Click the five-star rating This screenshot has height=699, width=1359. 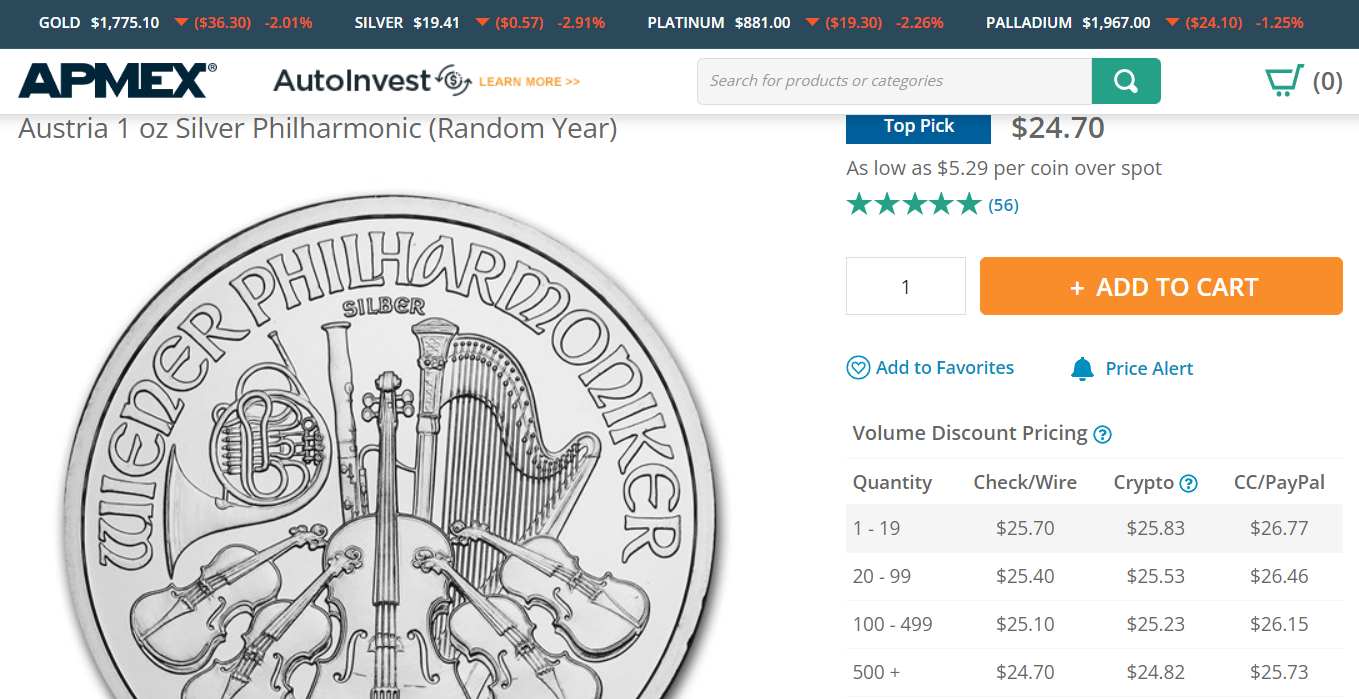pos(913,205)
